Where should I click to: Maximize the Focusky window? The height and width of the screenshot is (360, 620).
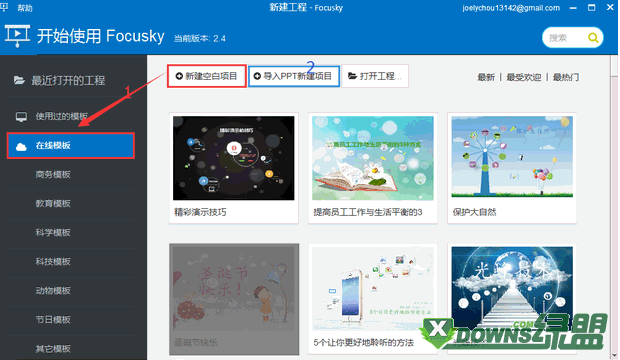pos(592,8)
